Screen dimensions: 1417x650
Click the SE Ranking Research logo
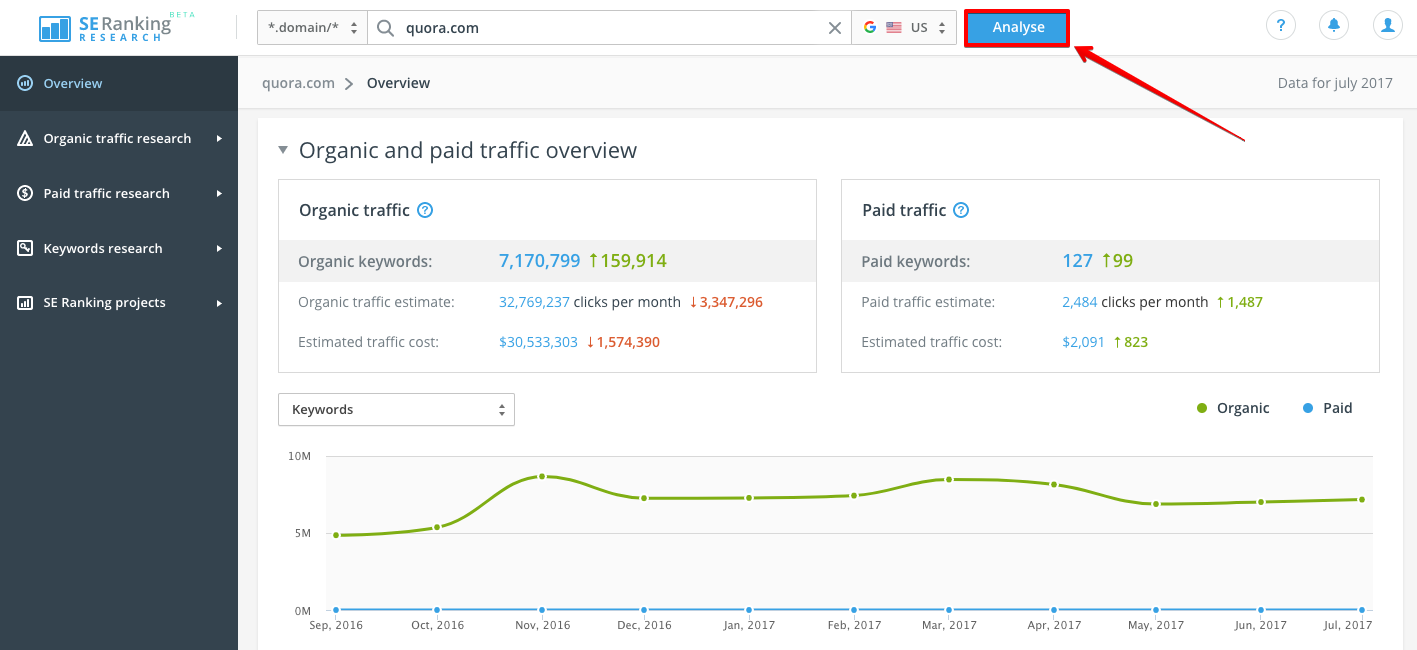click(105, 27)
